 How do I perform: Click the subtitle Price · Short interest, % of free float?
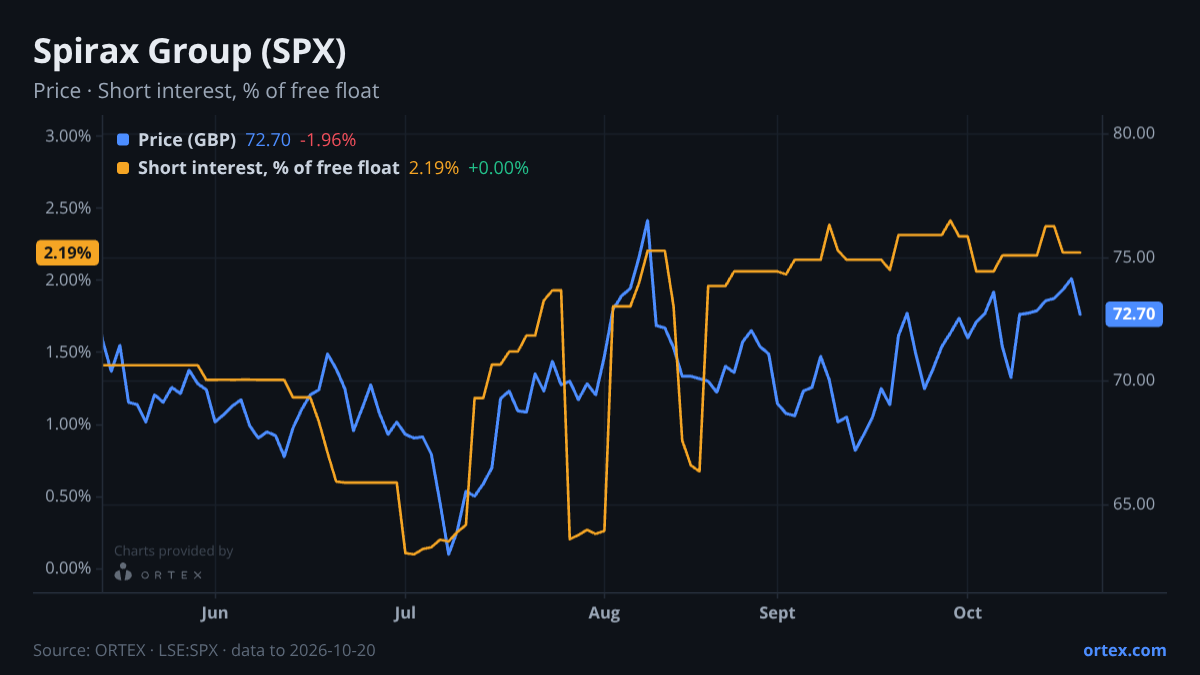coord(206,91)
